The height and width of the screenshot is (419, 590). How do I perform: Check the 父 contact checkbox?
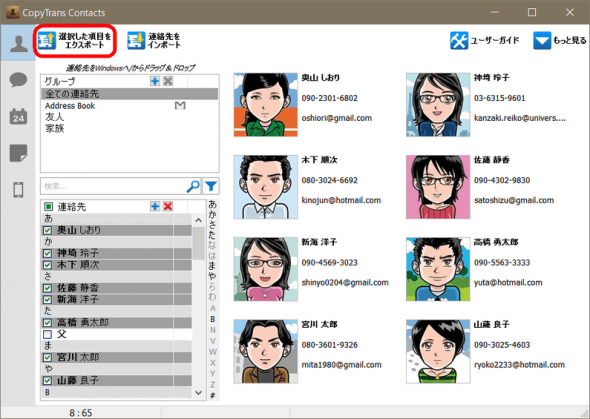click(47, 334)
